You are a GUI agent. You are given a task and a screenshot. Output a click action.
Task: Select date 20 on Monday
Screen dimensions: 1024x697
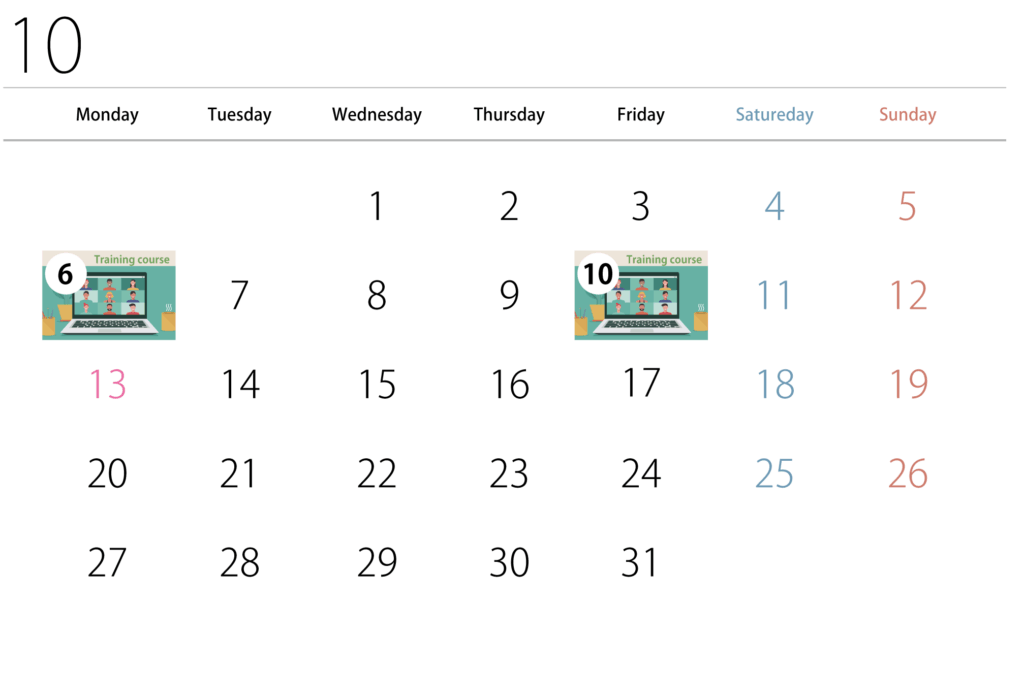108,473
